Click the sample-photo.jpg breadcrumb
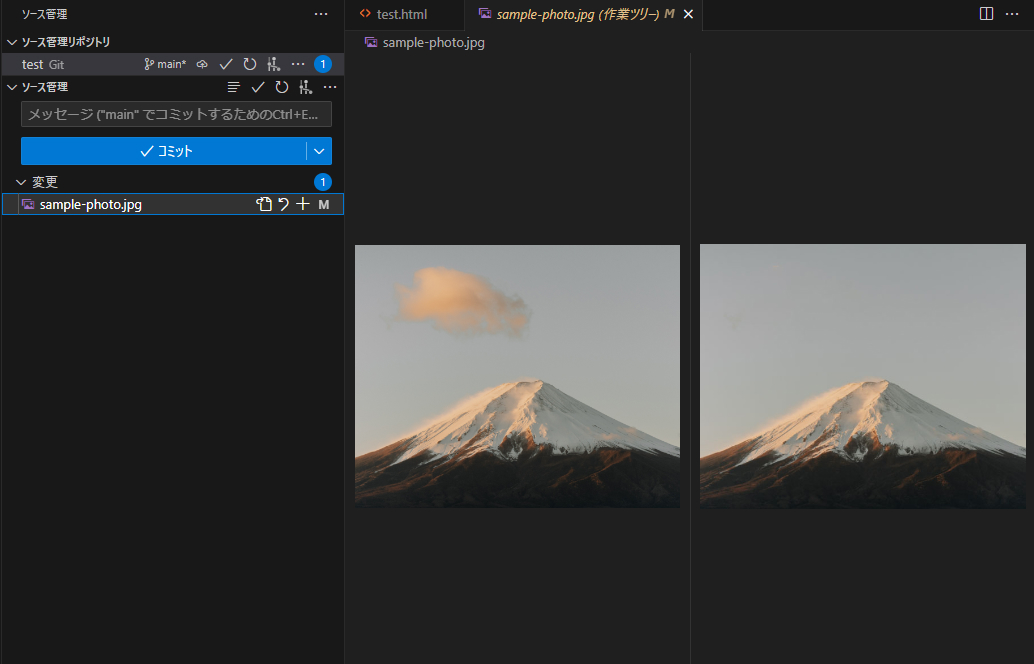Screen dimensions: 1034x664 [433, 43]
